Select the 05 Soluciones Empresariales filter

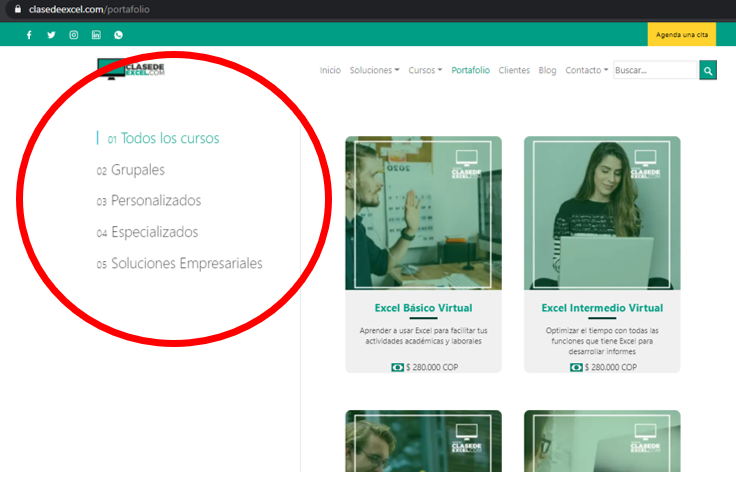click(179, 263)
